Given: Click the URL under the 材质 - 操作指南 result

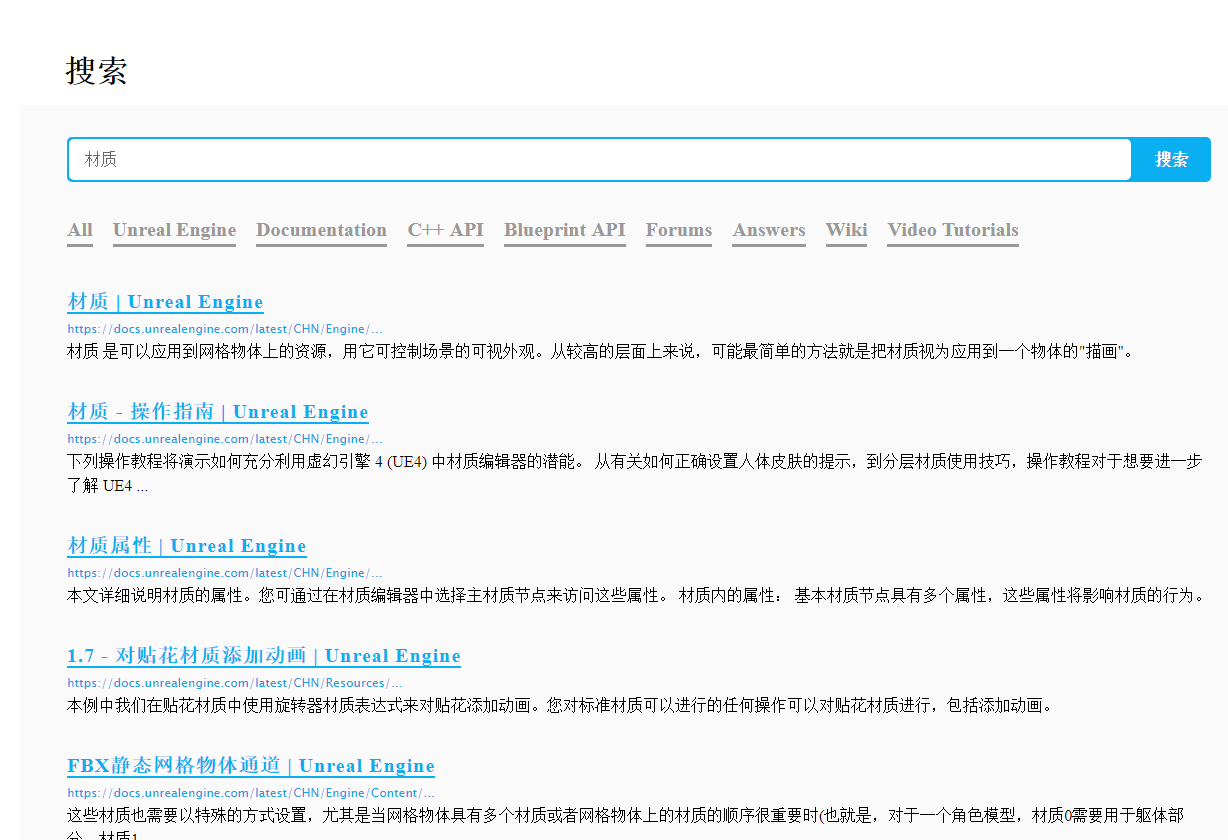Looking at the screenshot, I should (x=225, y=439).
